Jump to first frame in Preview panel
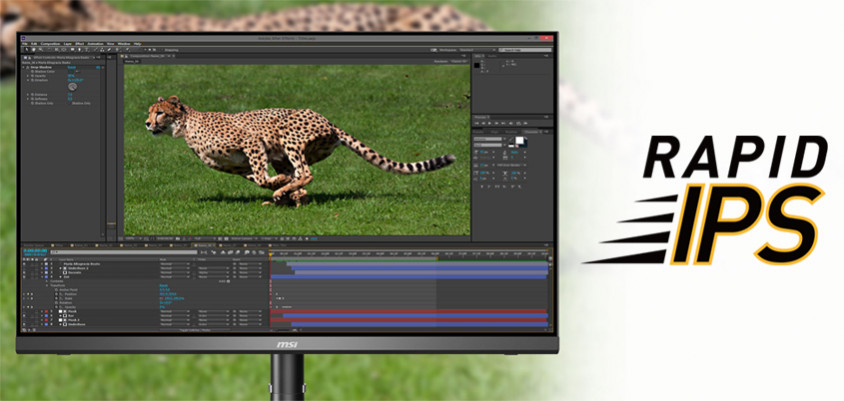844x401 pixels. point(476,123)
